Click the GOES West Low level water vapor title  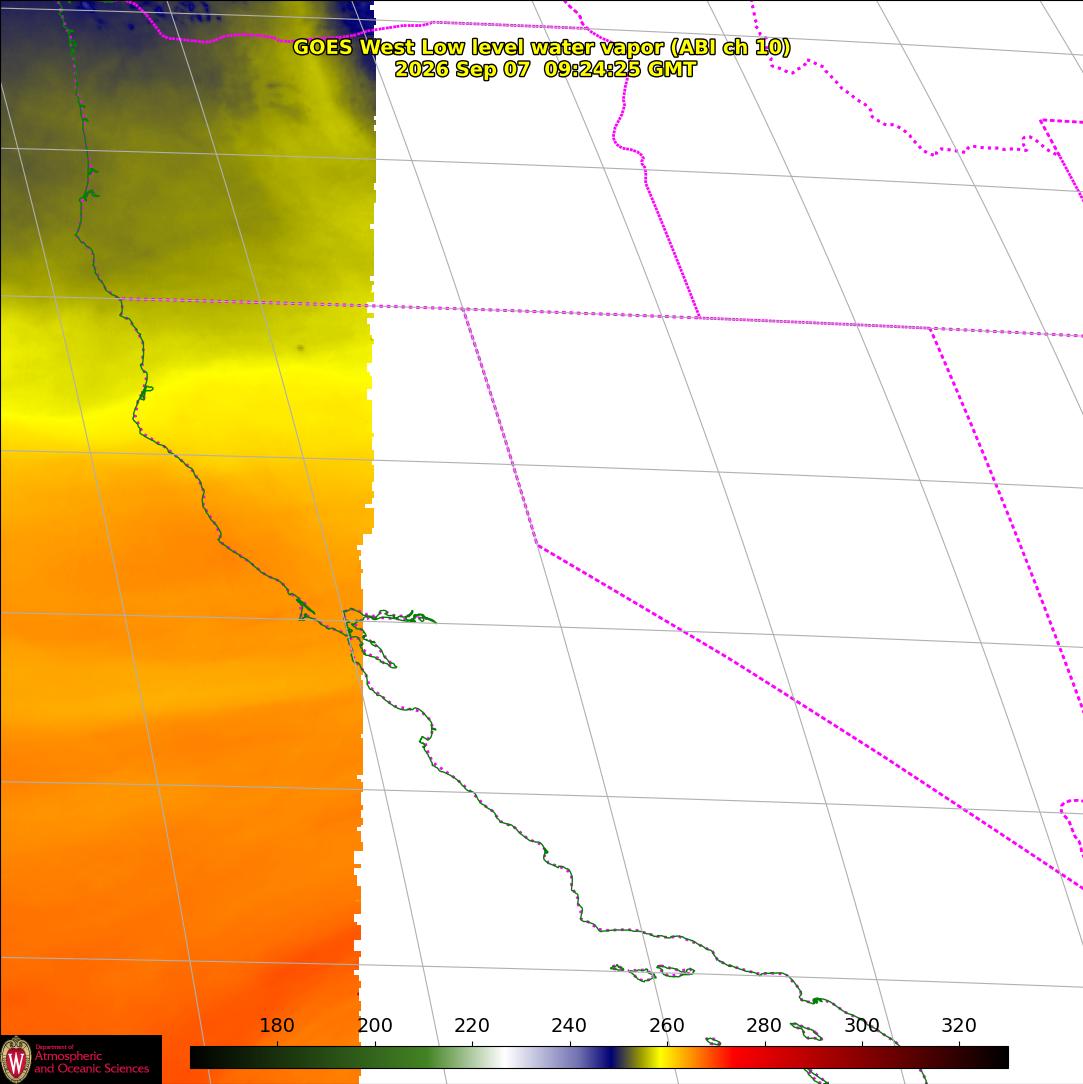coord(542,47)
